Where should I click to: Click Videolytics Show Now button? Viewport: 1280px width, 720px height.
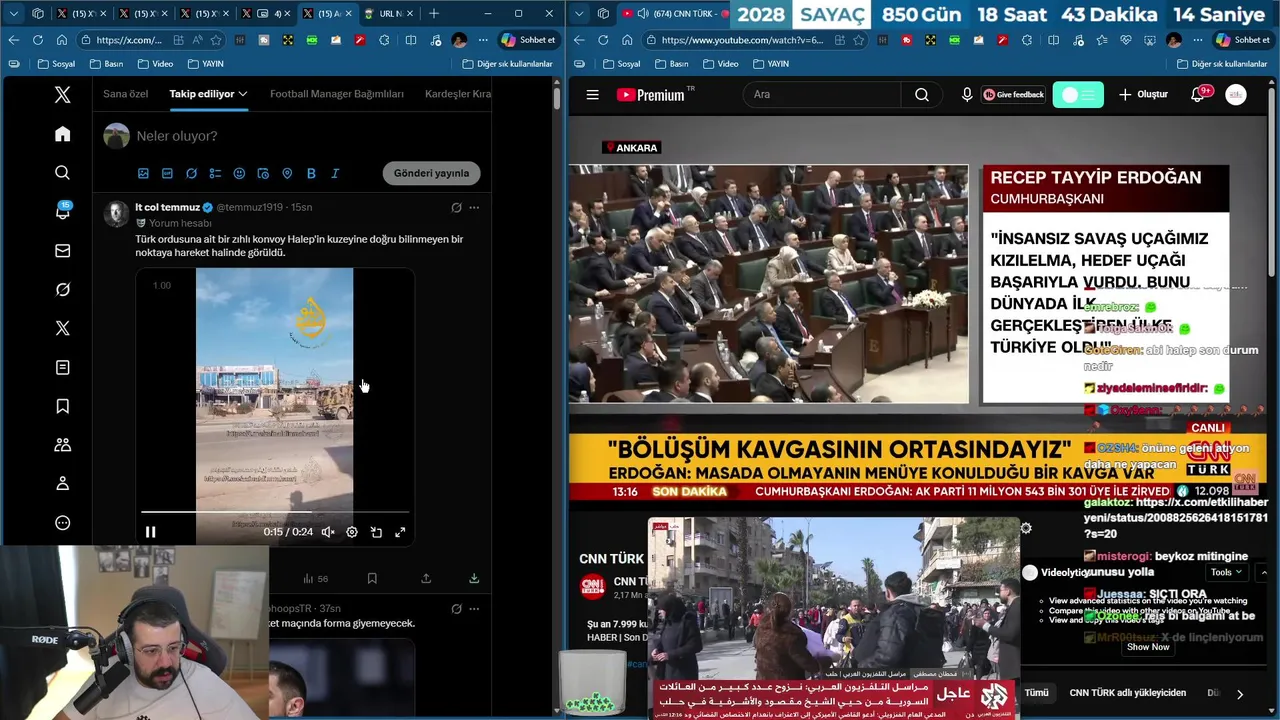point(1148,647)
